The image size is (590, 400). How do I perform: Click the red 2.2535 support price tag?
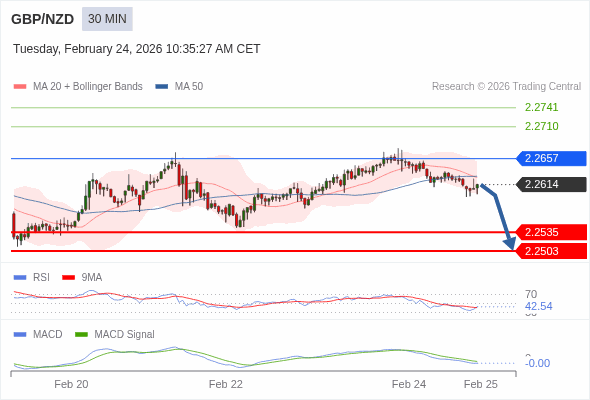[x=551, y=232]
